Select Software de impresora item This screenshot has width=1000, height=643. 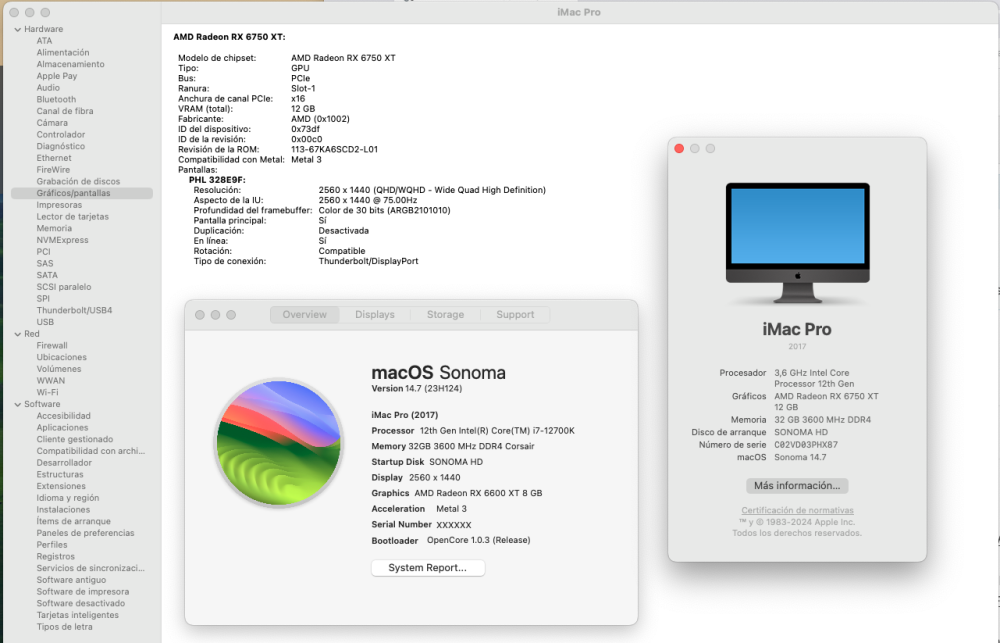82,592
